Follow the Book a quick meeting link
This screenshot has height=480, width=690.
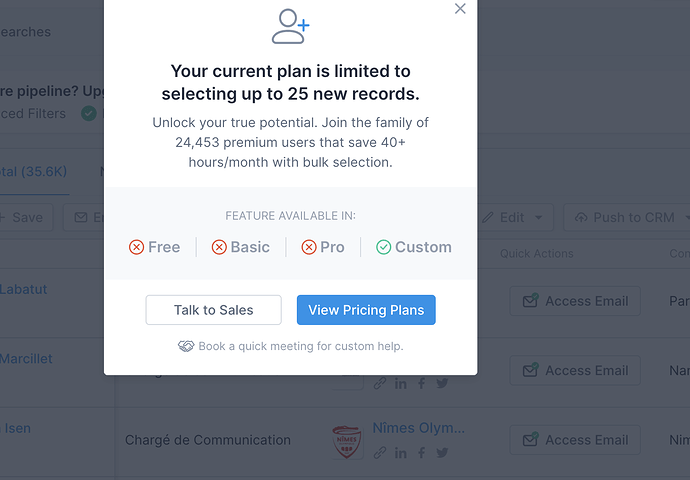[300, 346]
